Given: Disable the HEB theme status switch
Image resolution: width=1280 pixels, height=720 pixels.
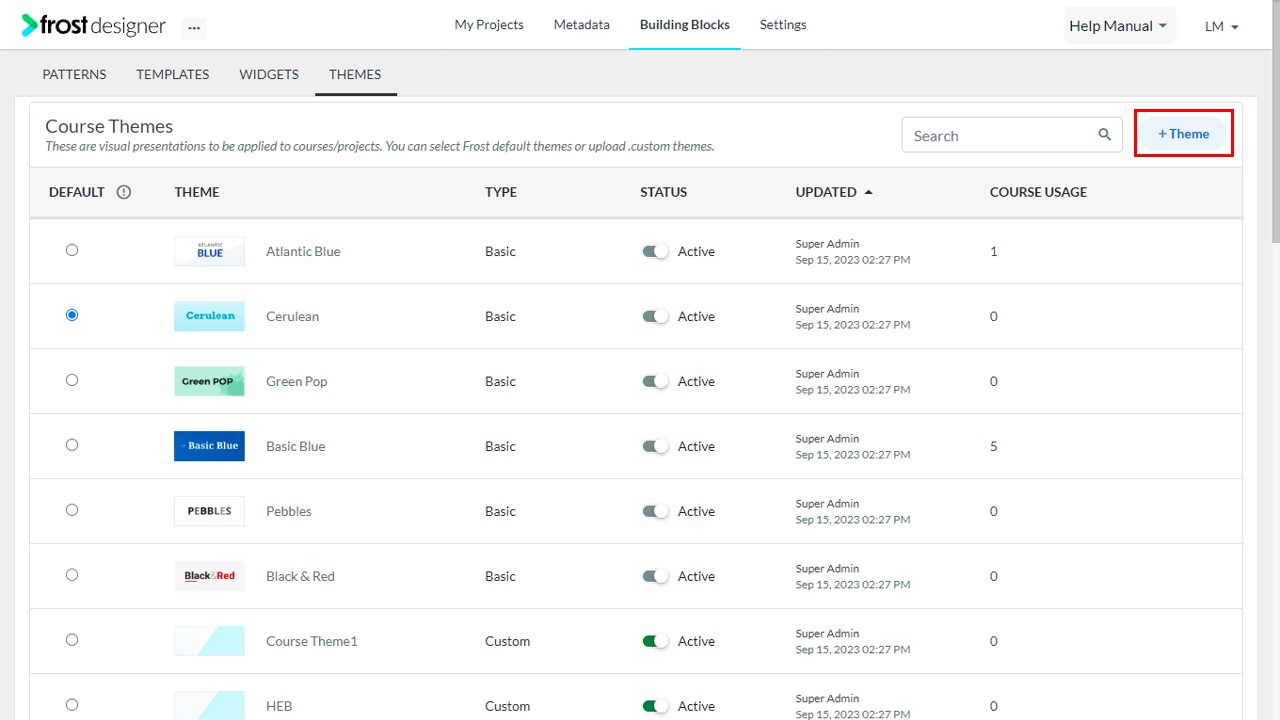Looking at the screenshot, I should [x=655, y=706].
